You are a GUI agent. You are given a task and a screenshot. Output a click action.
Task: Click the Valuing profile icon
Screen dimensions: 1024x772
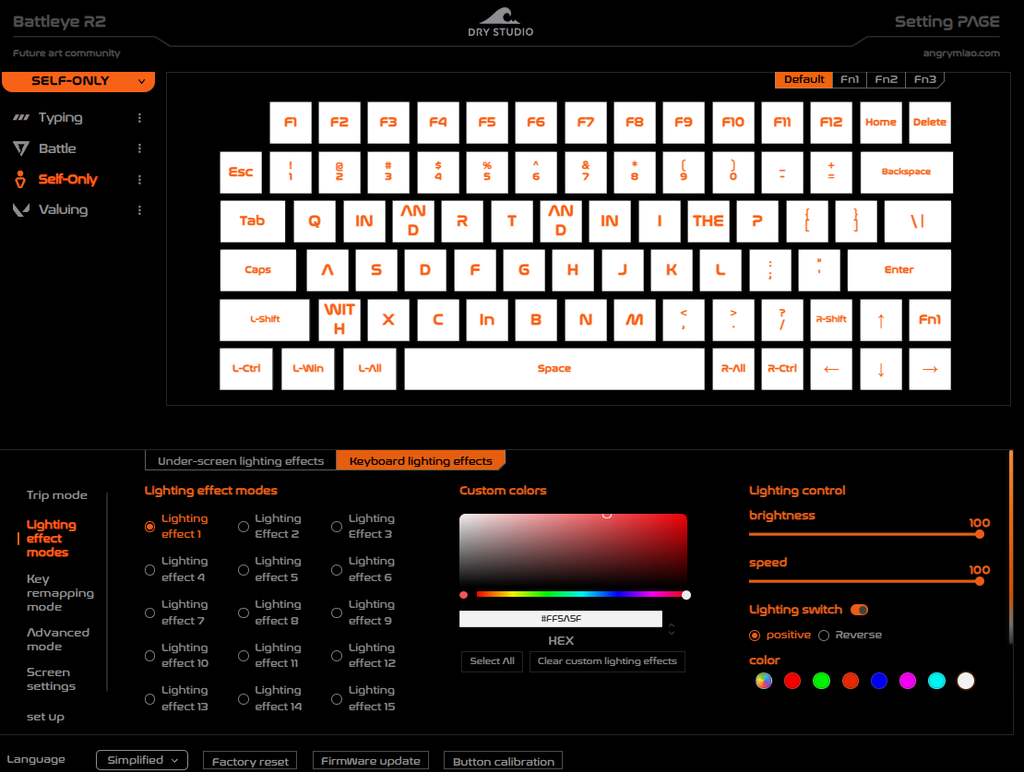[x=21, y=210]
